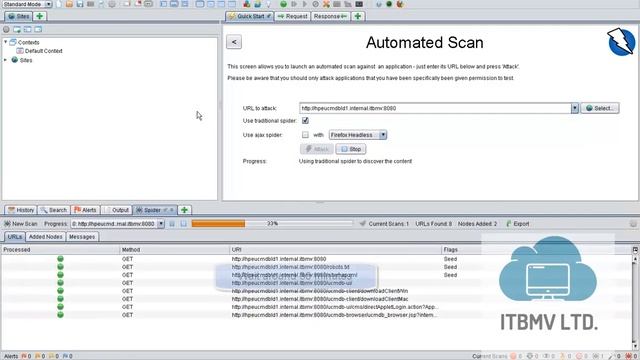This screenshot has width=640, height=360.
Task: Expand the Sites tree node
Action: [x=6, y=60]
